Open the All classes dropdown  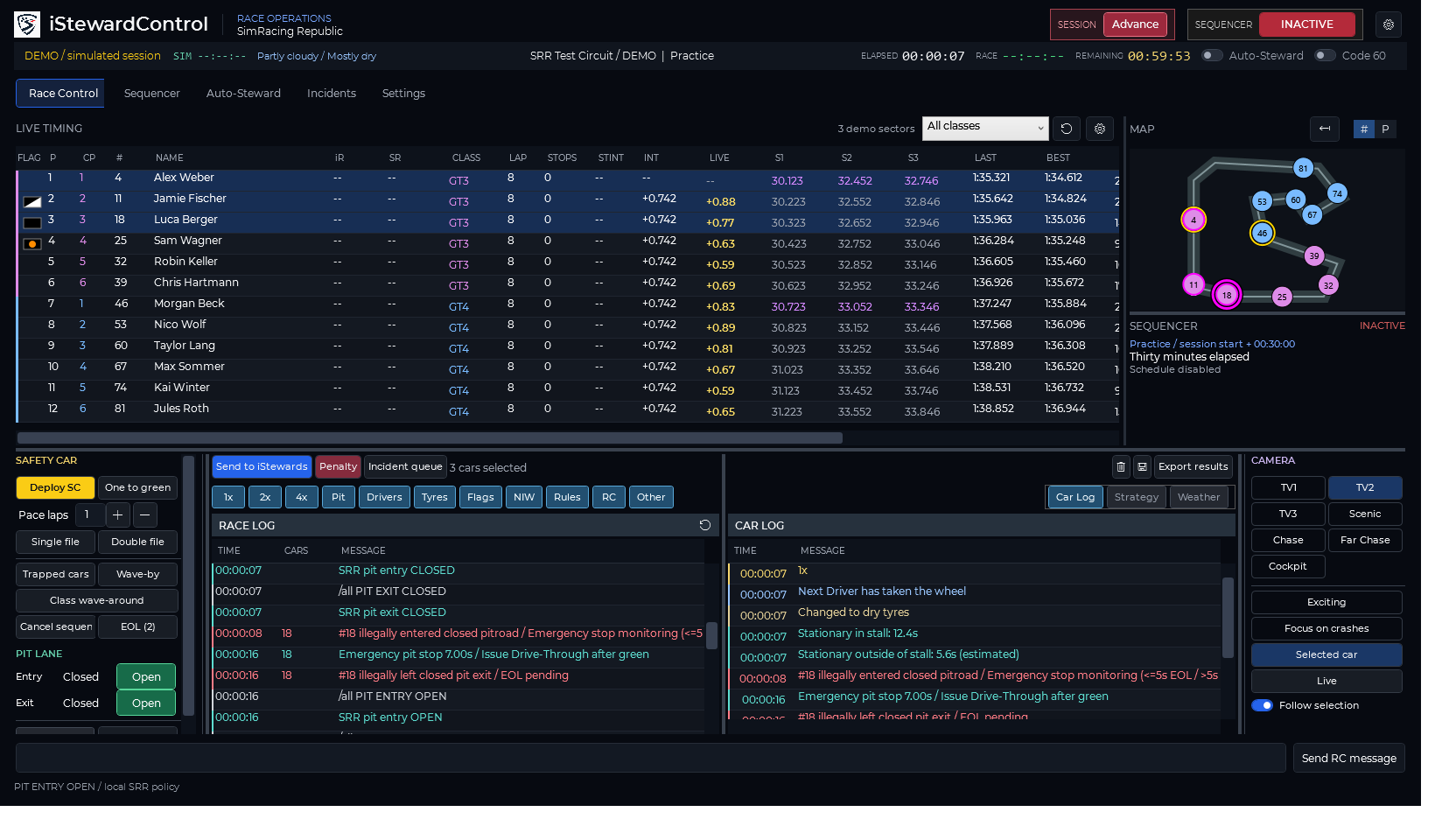click(985, 128)
